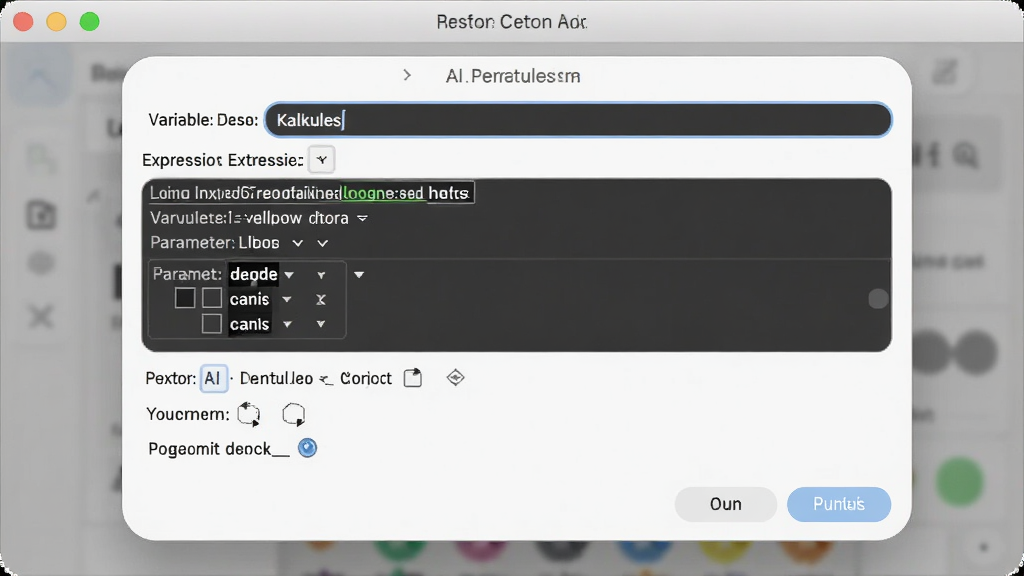Image resolution: width=1024 pixels, height=576 pixels.
Task: Tick the dark checkbox in the first canis row
Action: (x=185, y=298)
